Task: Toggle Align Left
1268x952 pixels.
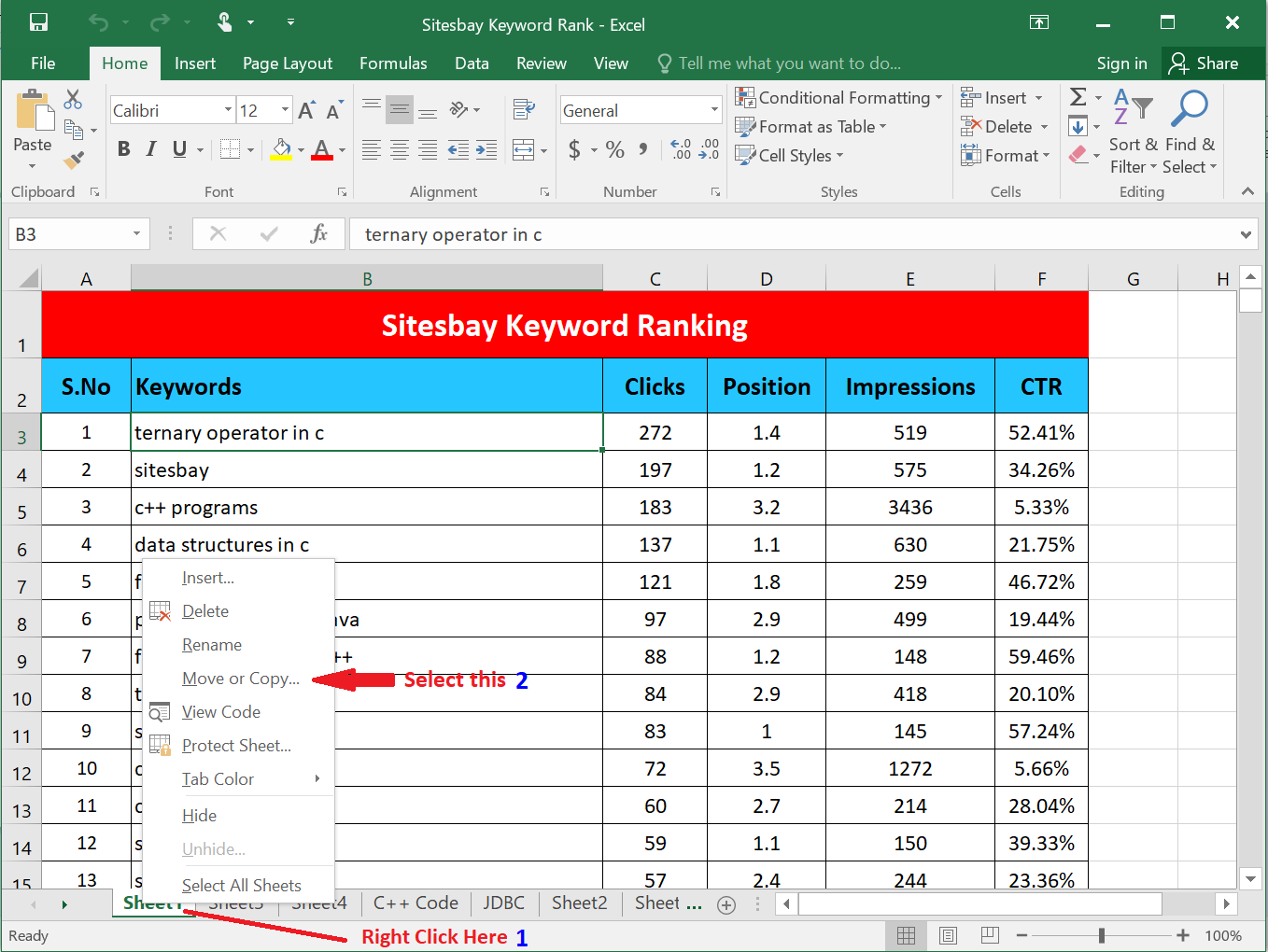Action: point(372,149)
